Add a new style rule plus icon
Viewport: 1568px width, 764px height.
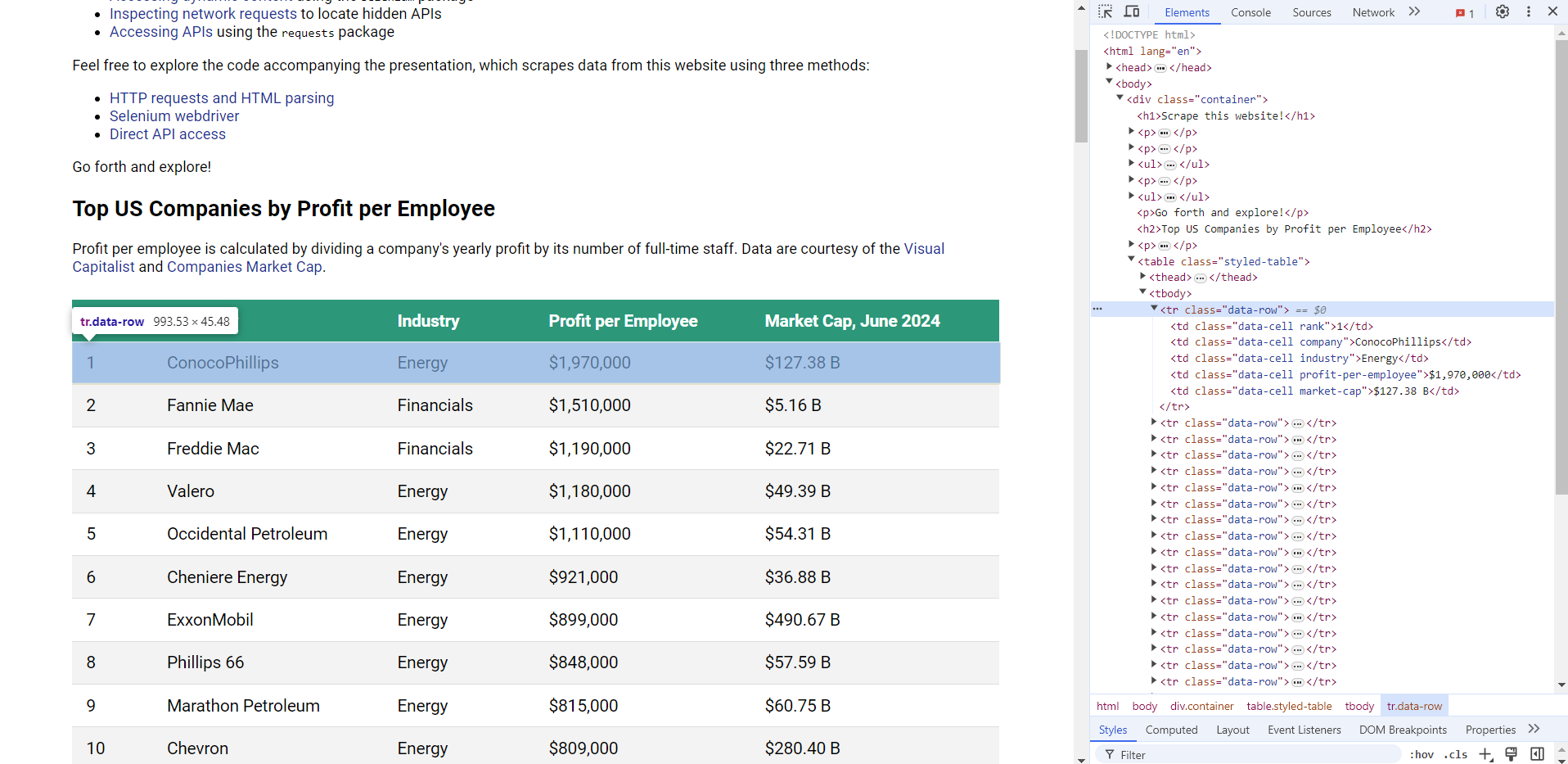1485,754
